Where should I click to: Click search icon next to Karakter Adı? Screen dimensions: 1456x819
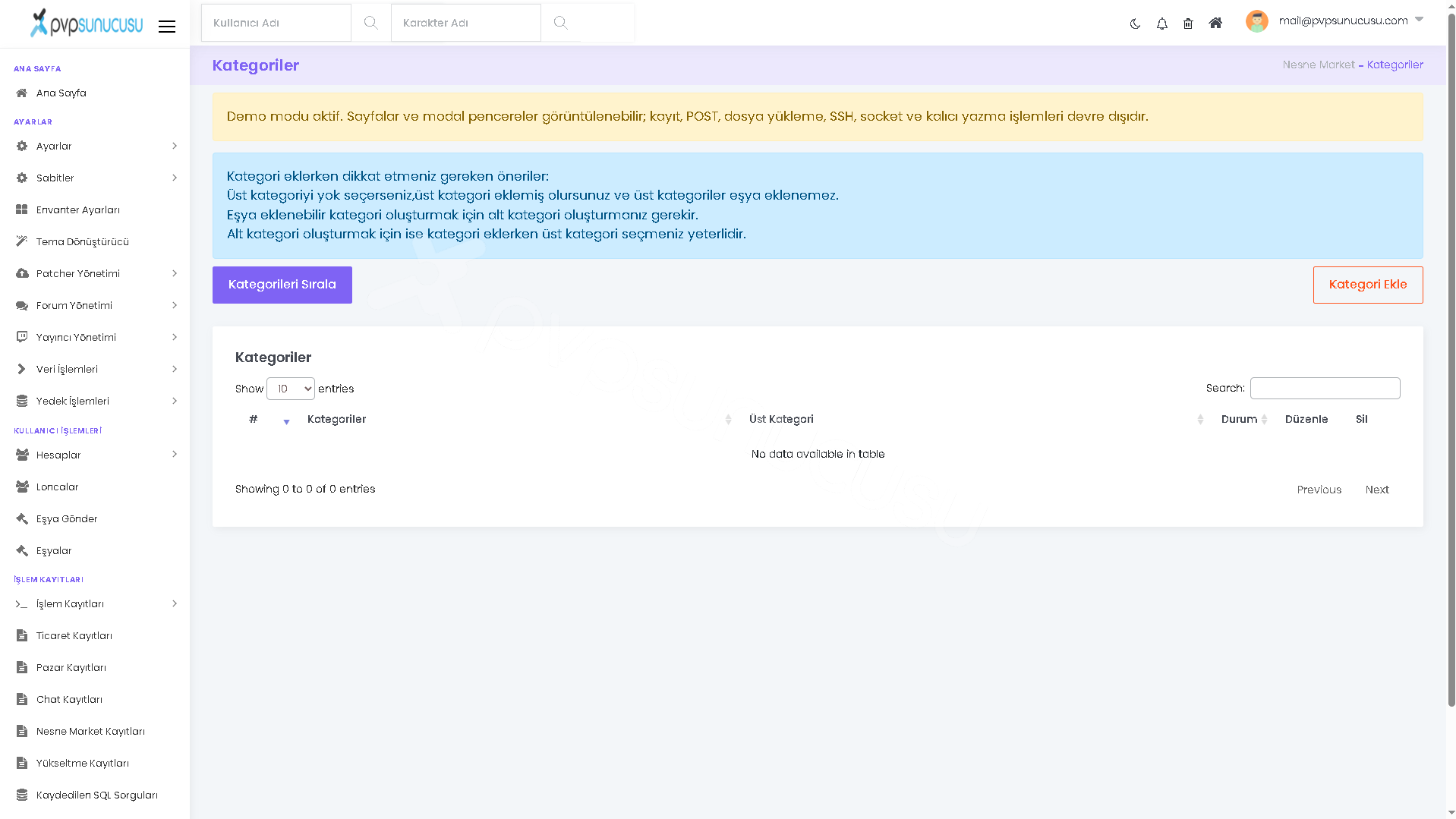tap(560, 23)
